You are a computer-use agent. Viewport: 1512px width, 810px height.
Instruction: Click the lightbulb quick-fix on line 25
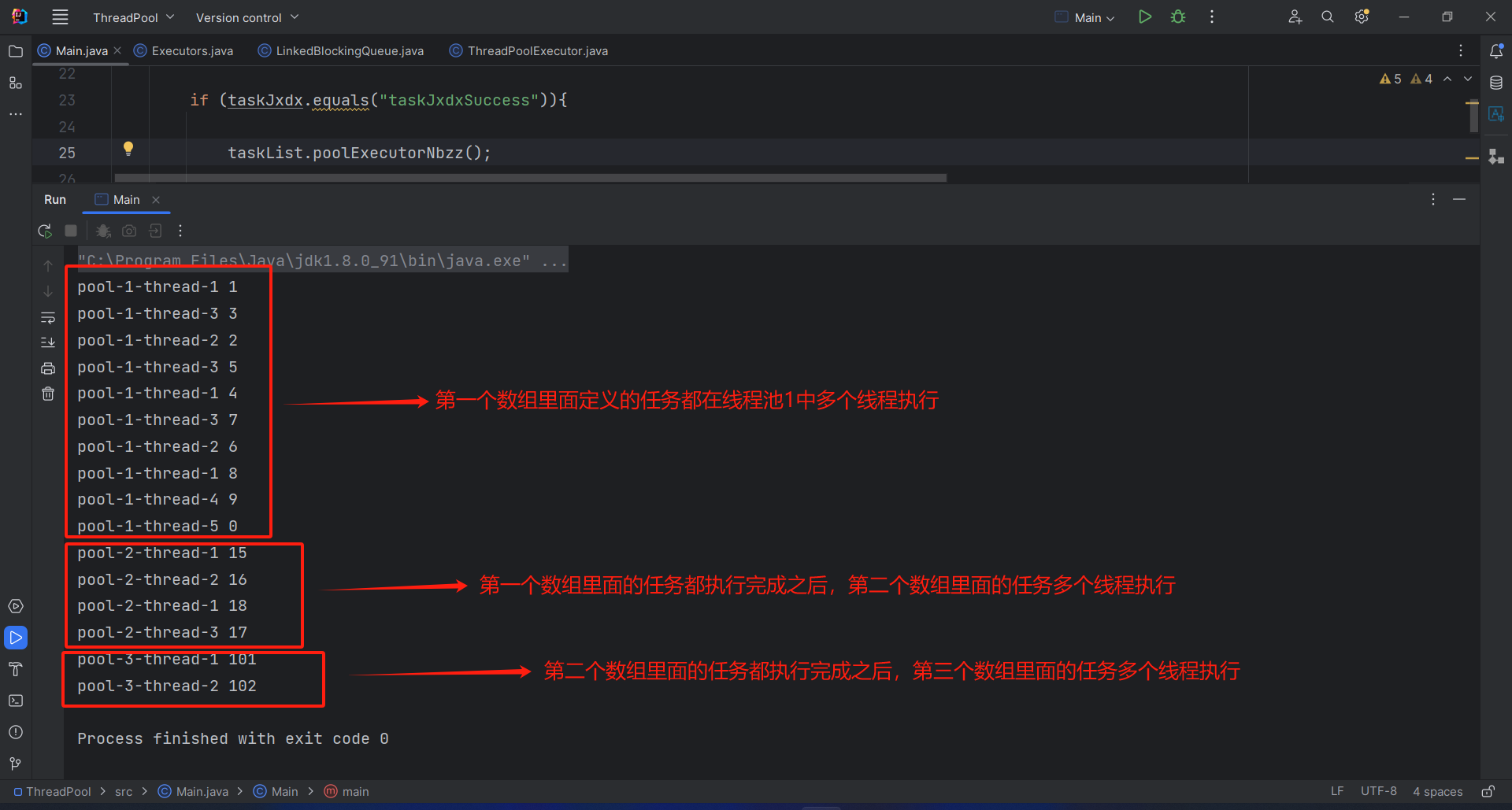coord(128,148)
